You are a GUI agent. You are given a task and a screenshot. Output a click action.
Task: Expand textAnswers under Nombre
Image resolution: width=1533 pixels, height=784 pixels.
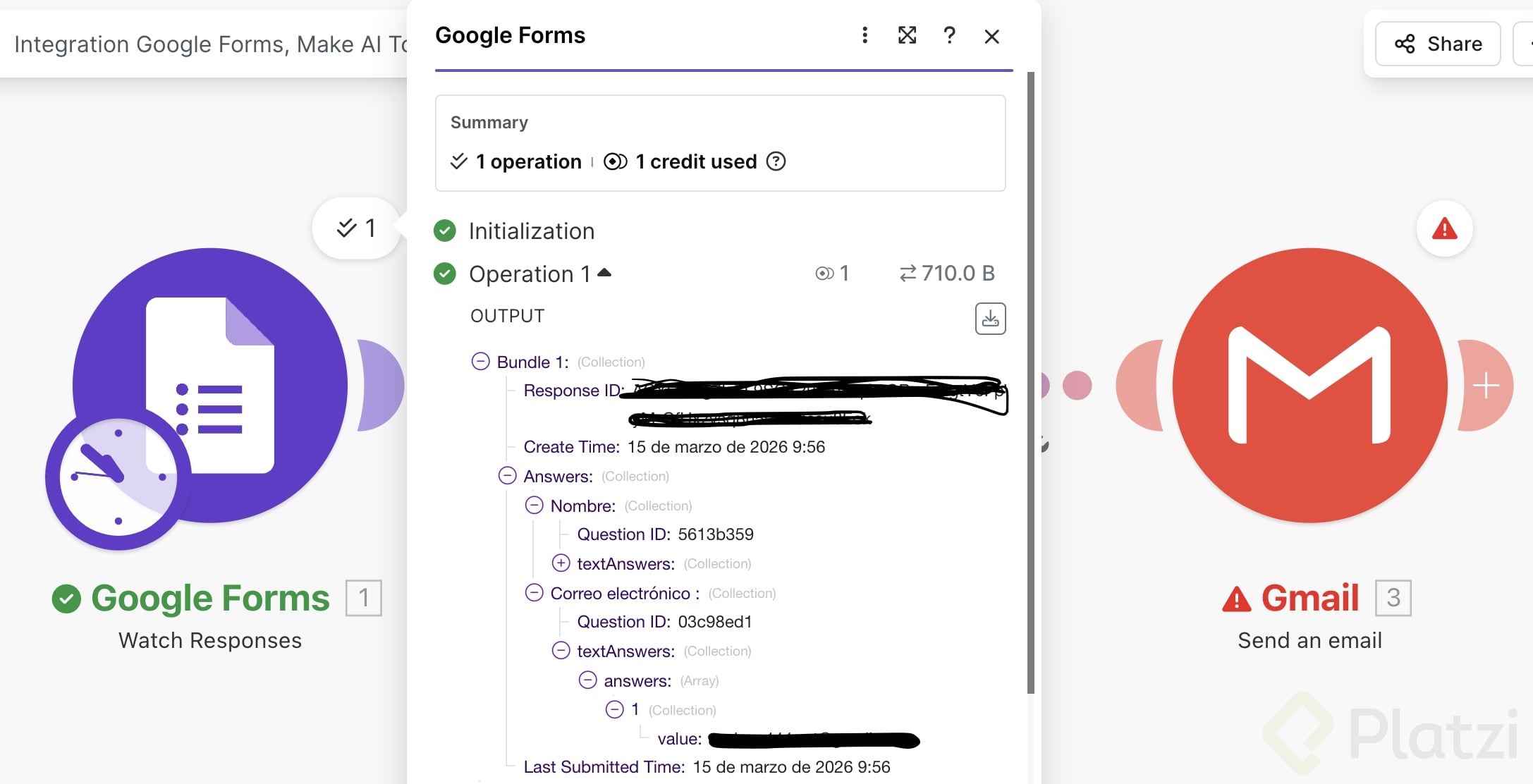[x=561, y=563]
